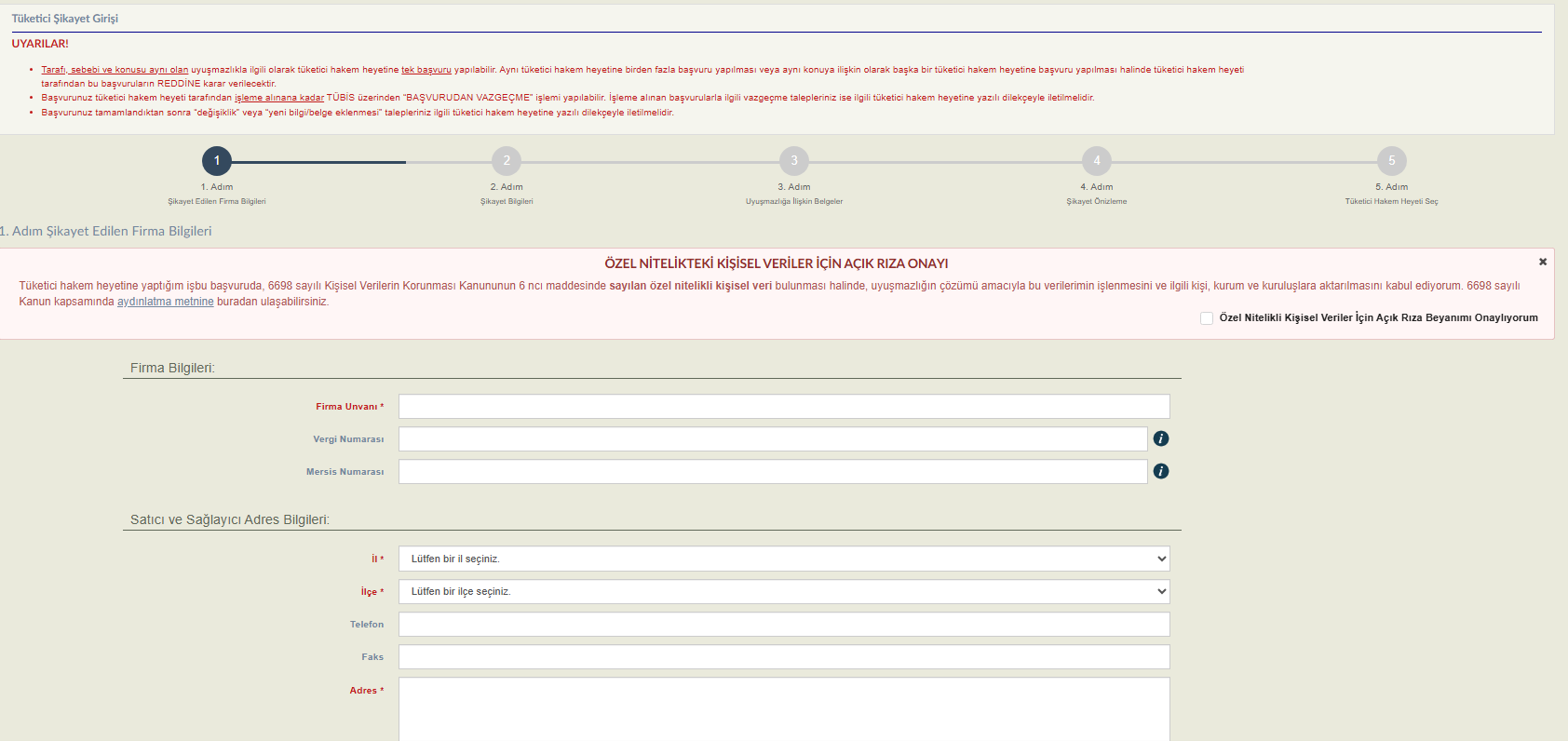Go to step 5 Tüketici Hakem Heyeti Seç
The width and height of the screenshot is (1568, 741).
click(1392, 161)
